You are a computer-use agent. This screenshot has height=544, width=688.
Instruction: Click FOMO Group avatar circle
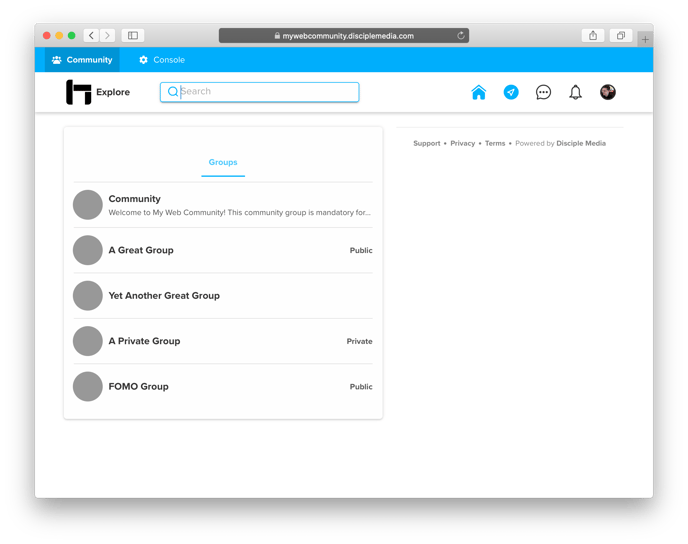[x=88, y=387]
